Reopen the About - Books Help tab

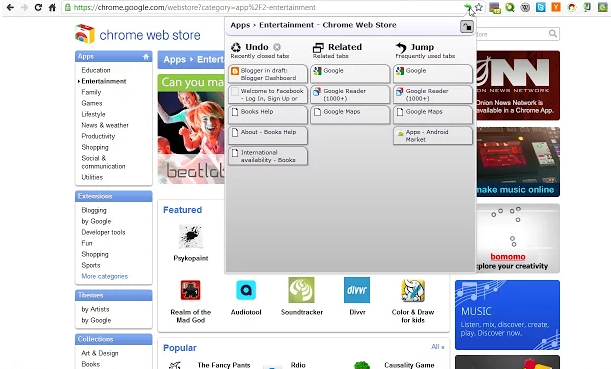coord(268,136)
